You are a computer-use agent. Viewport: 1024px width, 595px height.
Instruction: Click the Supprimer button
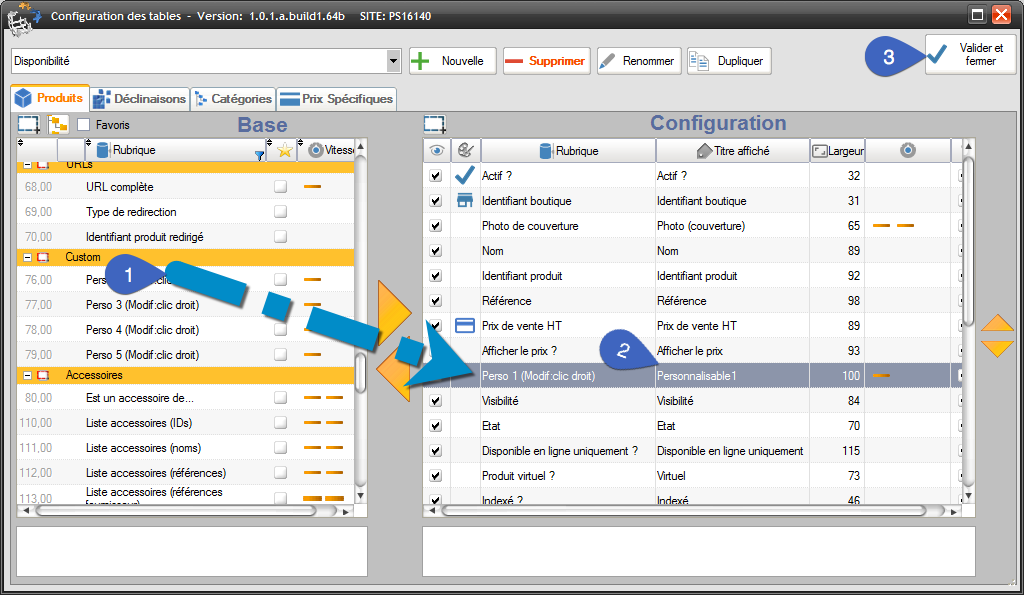pos(546,61)
